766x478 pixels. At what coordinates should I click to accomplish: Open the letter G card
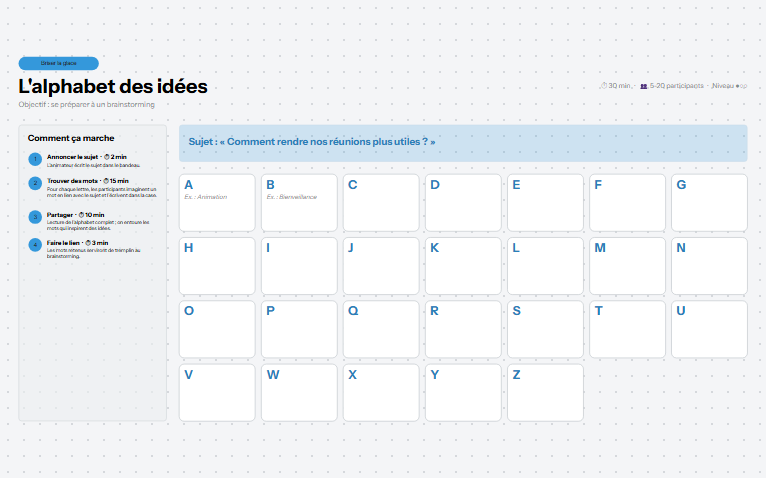[x=709, y=203]
